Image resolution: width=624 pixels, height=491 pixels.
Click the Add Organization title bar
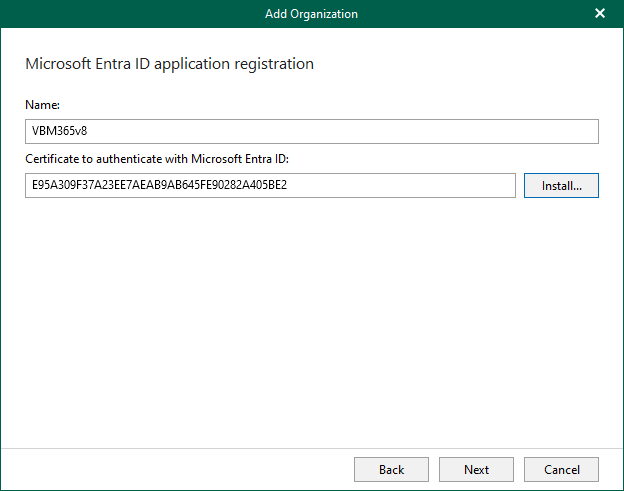(x=311, y=14)
